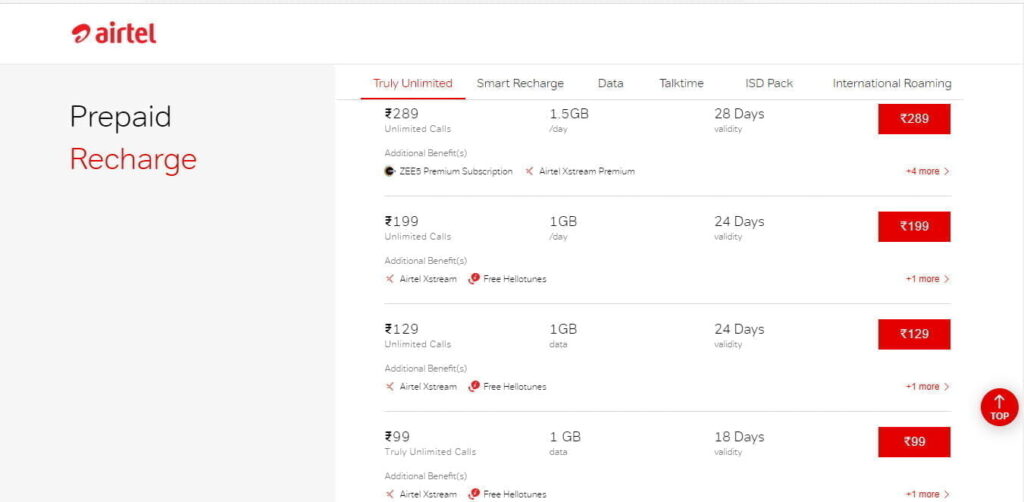Click Airtel Xstream Premium icon in ₹289 plan

[x=529, y=171]
